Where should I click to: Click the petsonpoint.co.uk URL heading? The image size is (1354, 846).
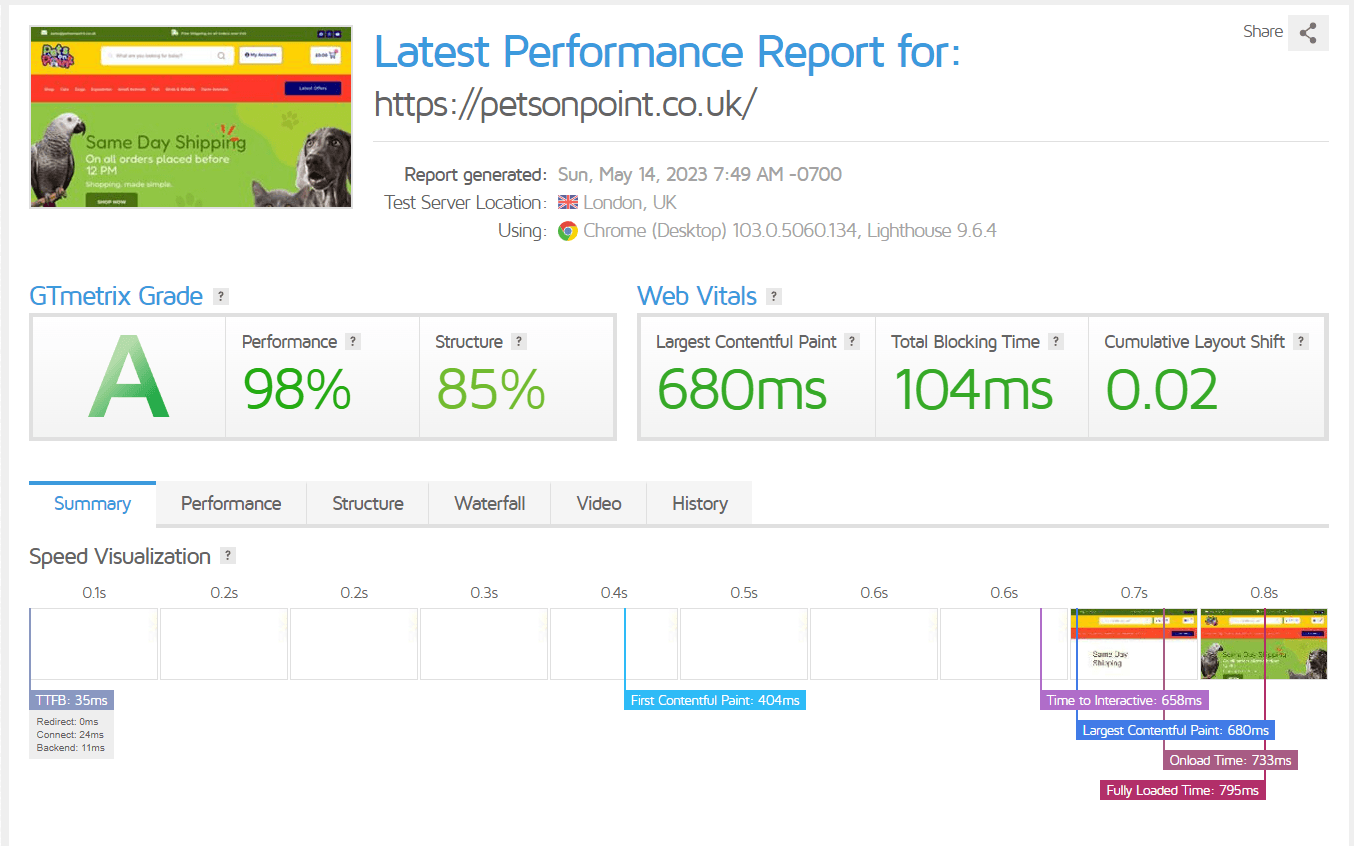566,103
